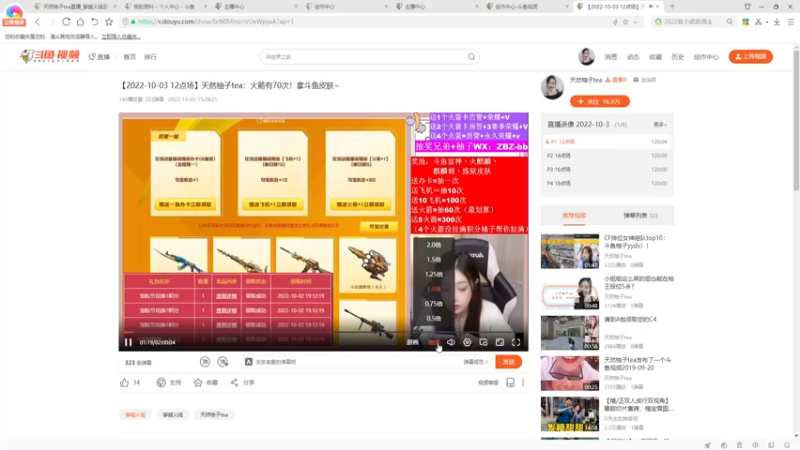Enter fullscreen on the video player
The image size is (800, 450).
pos(516,342)
